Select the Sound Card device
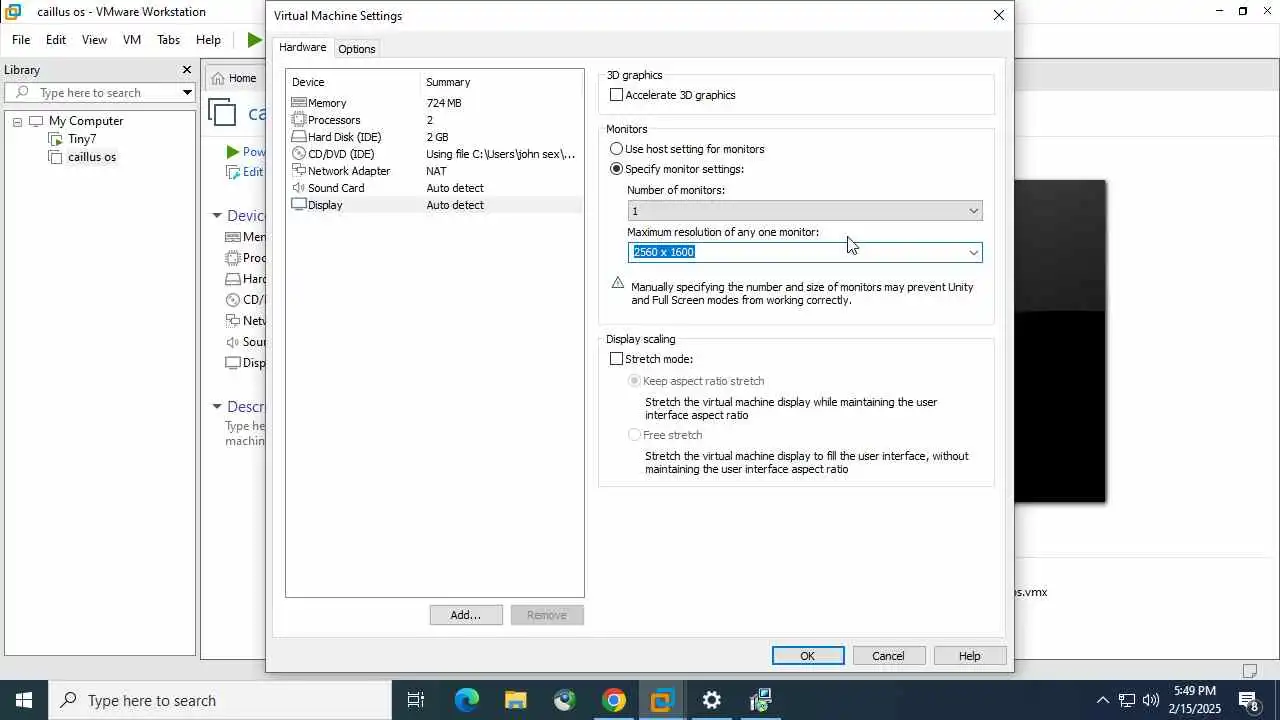 pyautogui.click(x=434, y=188)
